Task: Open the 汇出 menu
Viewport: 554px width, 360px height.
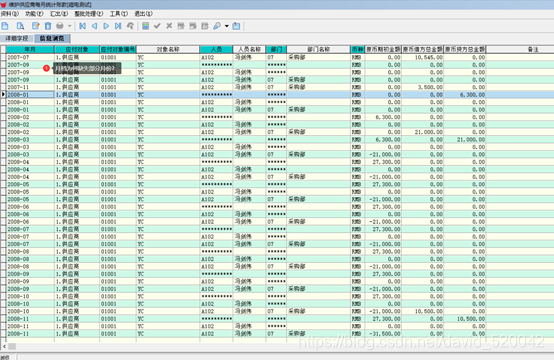Action: pyautogui.click(x=59, y=14)
